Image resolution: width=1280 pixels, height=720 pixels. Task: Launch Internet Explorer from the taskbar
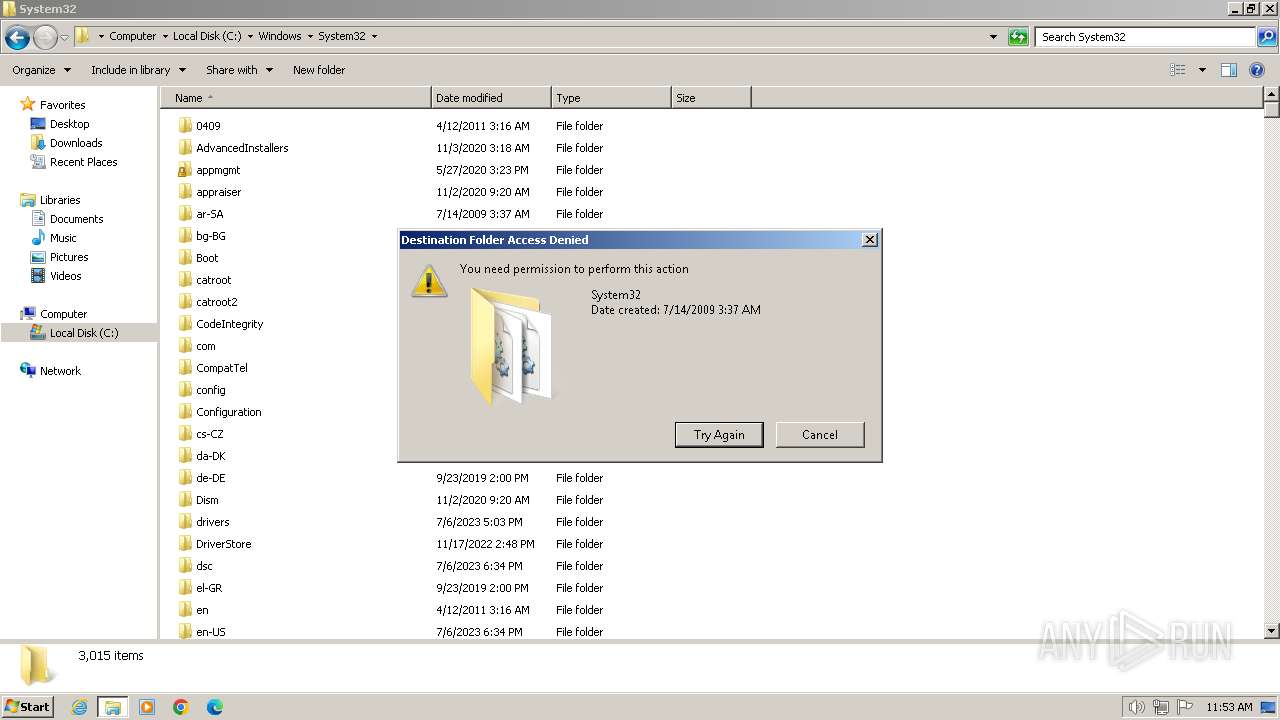pyautogui.click(x=79, y=707)
